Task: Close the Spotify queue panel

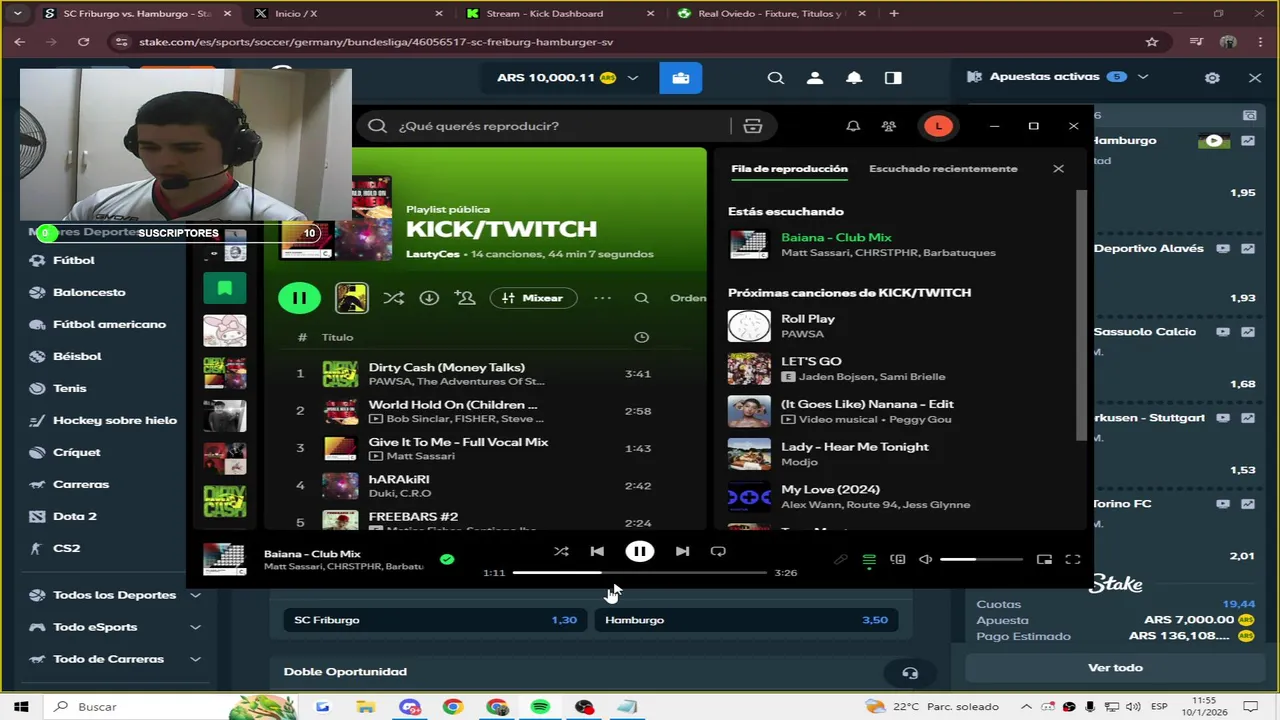Action: 1058,169
